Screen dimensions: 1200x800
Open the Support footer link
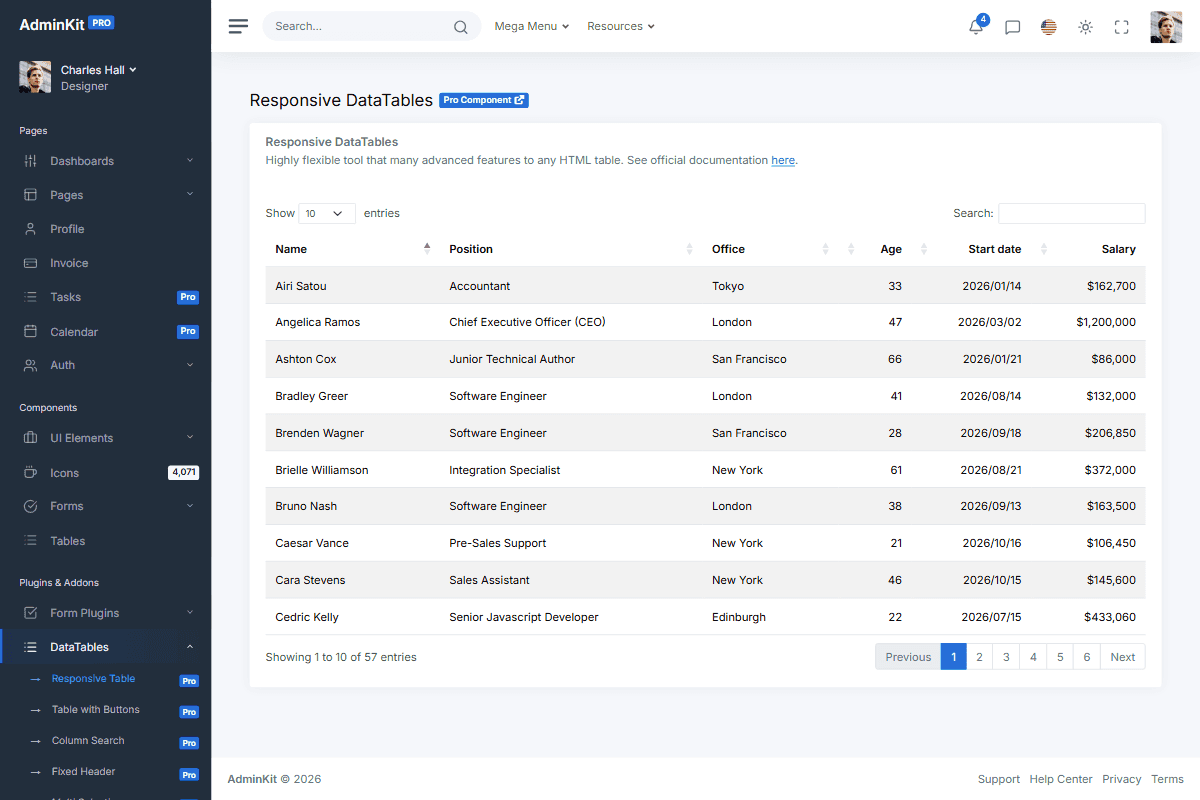pos(999,779)
